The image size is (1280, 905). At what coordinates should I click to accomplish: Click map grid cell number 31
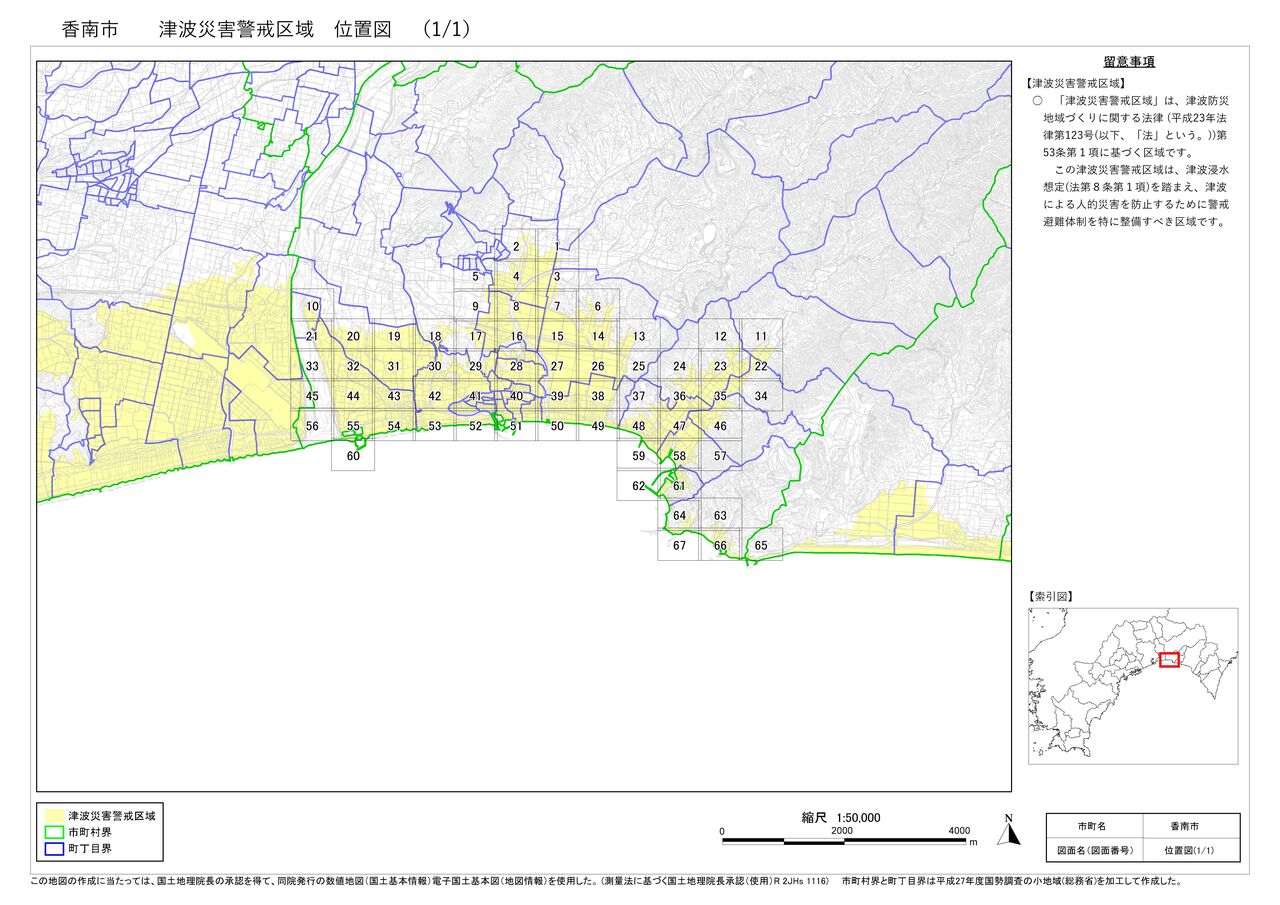tap(394, 366)
